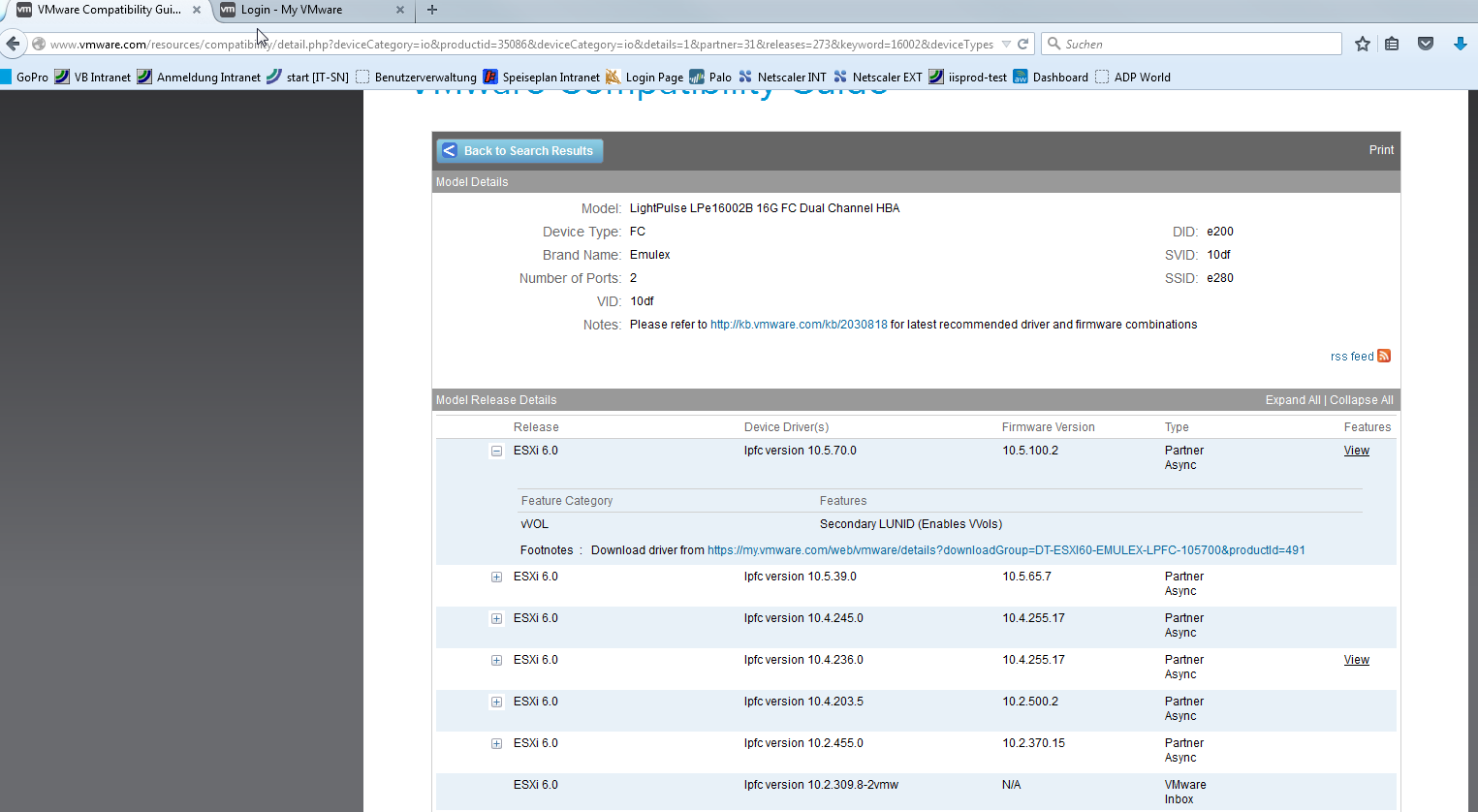Image resolution: width=1478 pixels, height=812 pixels.
Task: Open the bookmarks list icon
Action: click(x=1392, y=44)
